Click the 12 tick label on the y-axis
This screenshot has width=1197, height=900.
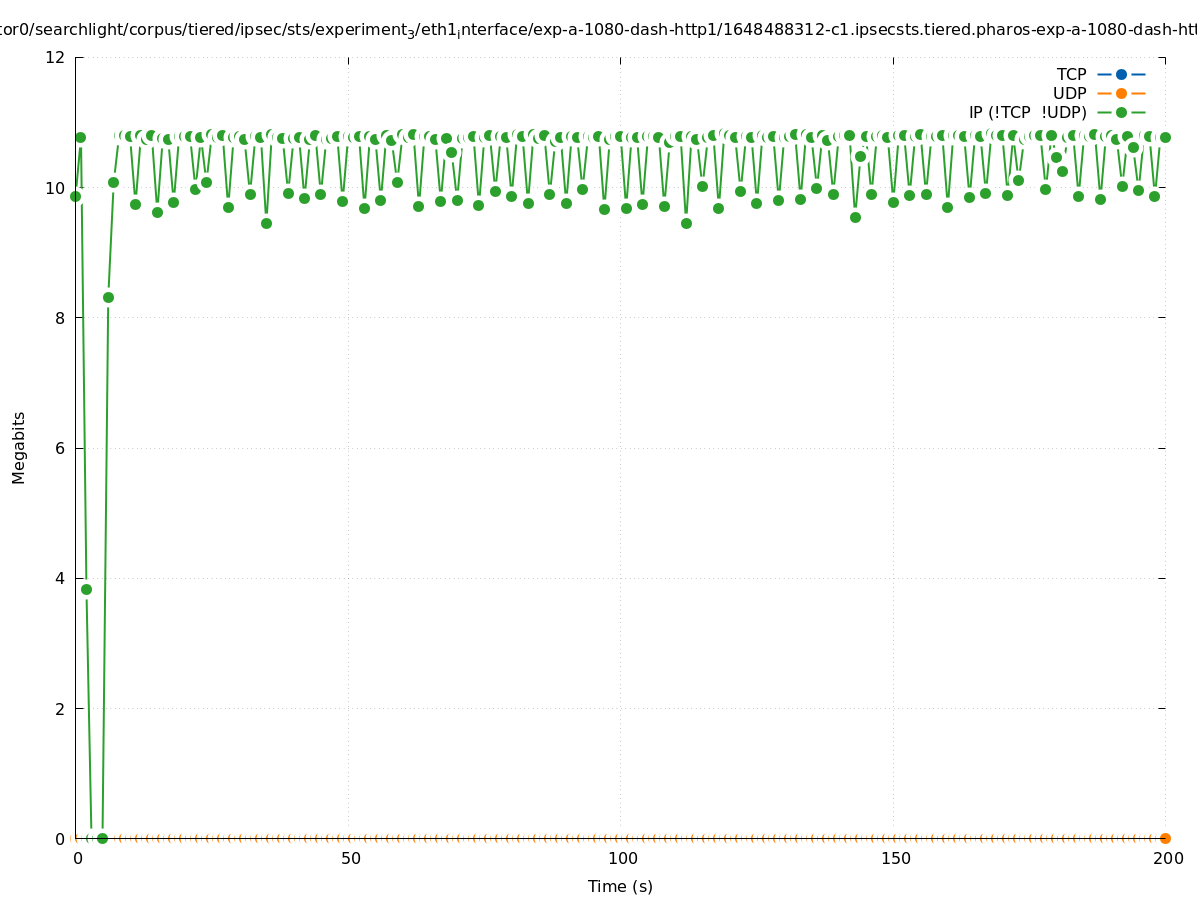tap(55, 58)
